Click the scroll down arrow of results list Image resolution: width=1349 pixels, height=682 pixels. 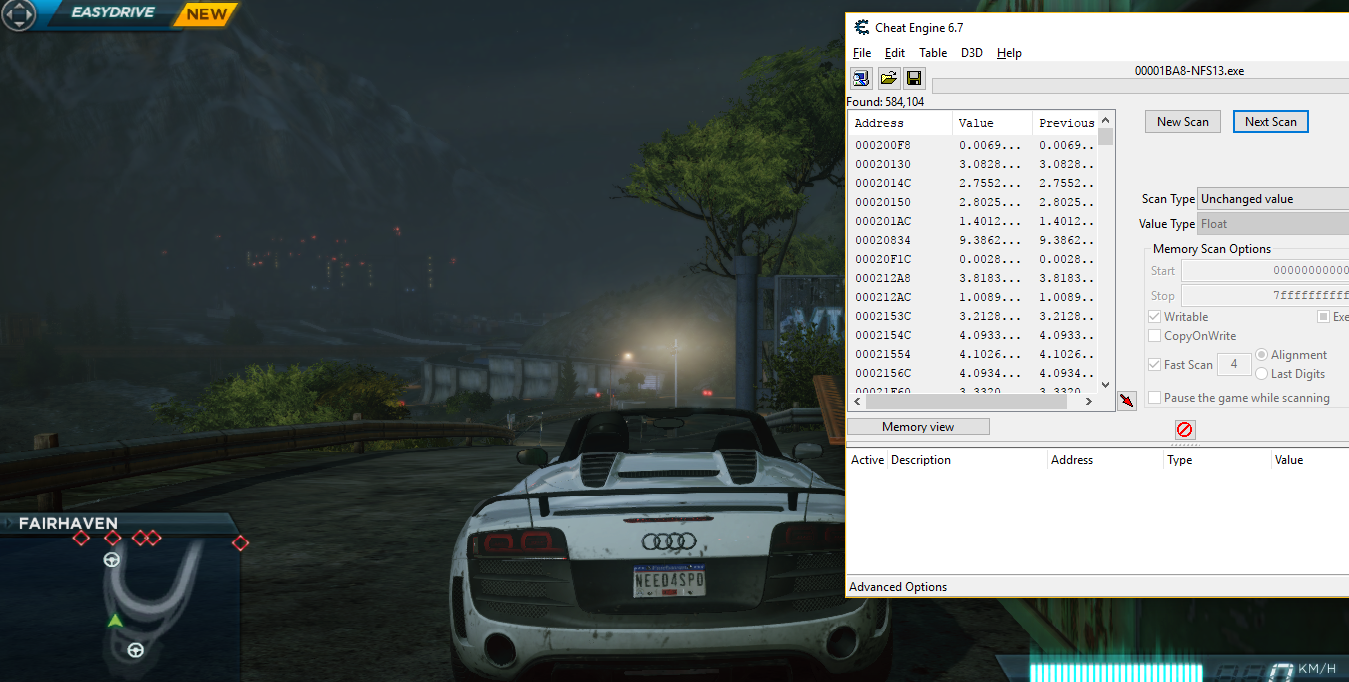click(1105, 385)
